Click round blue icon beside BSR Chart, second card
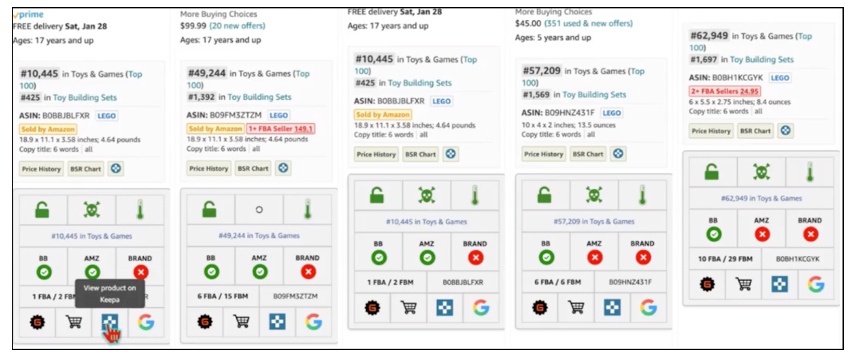This screenshot has width=856, height=364. [283, 168]
